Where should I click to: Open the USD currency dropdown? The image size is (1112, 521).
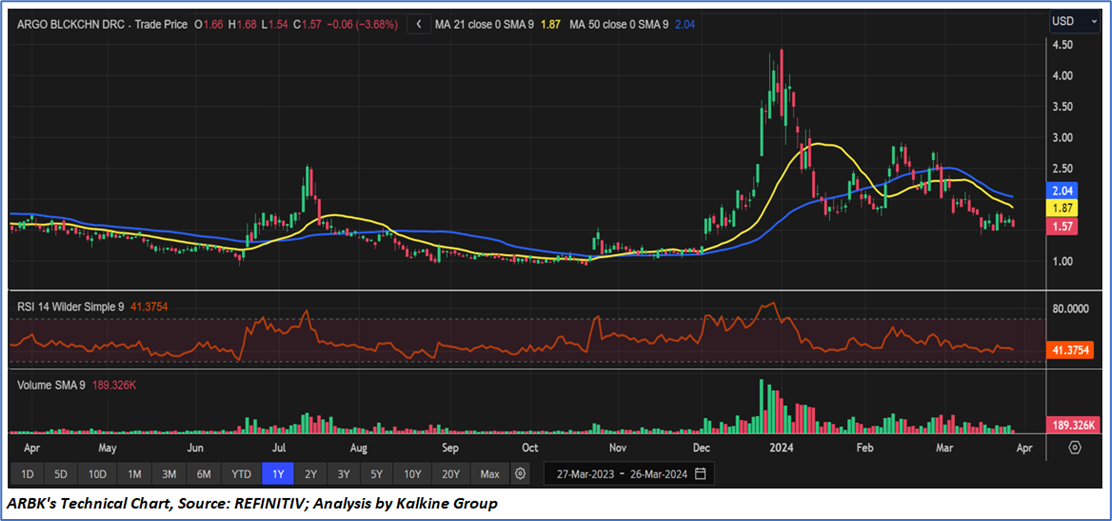[1074, 22]
